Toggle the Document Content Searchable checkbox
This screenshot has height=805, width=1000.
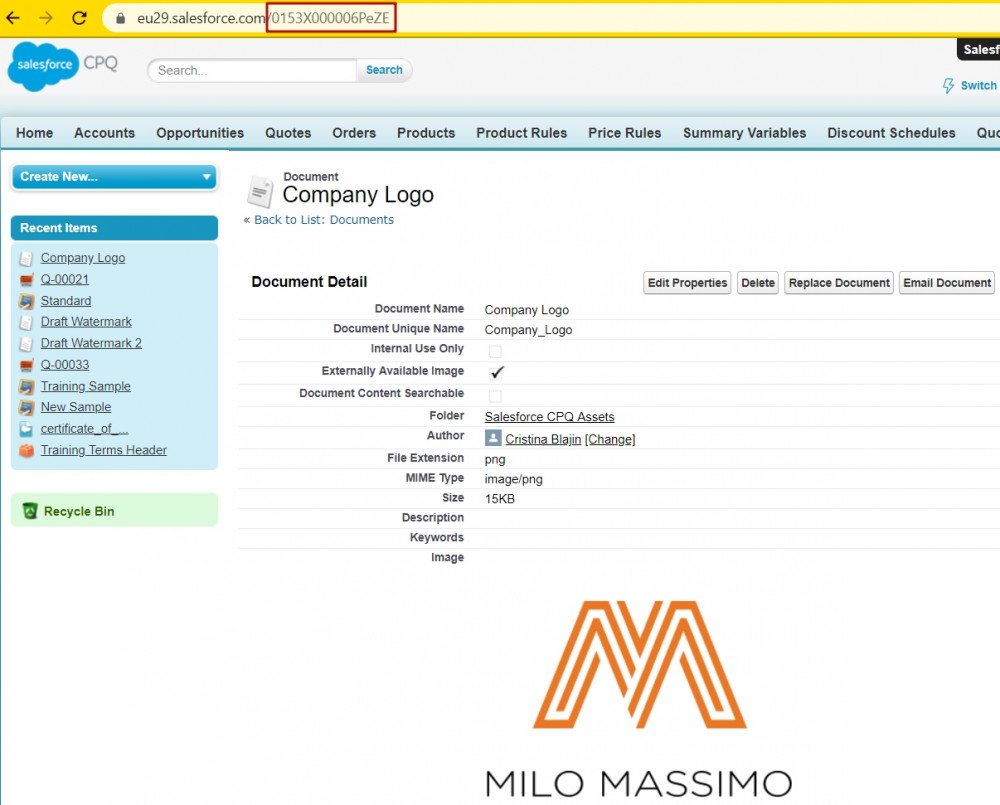coord(495,396)
